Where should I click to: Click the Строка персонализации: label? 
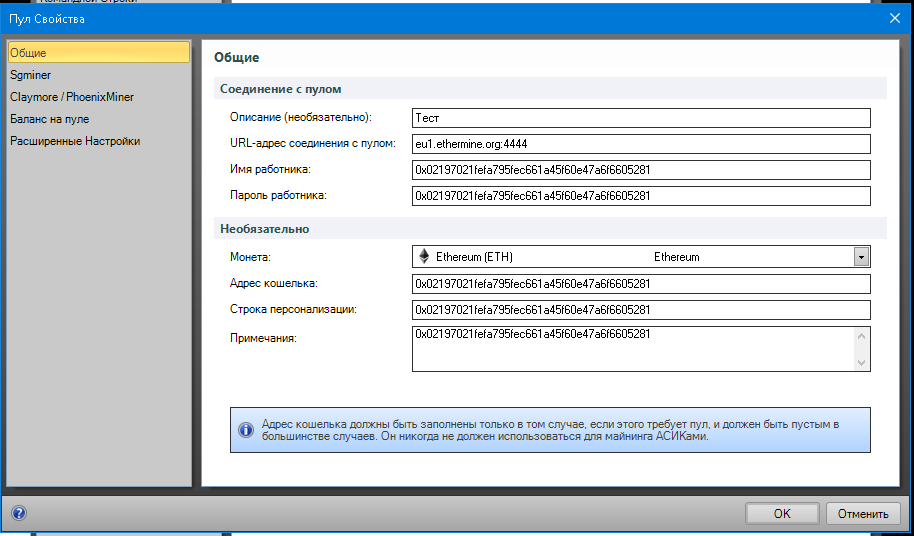point(293,309)
